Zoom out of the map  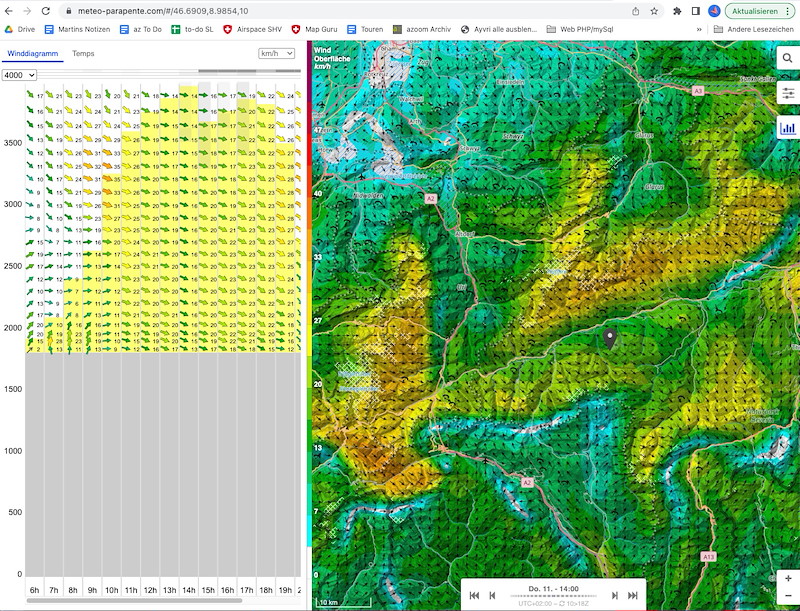[788, 597]
